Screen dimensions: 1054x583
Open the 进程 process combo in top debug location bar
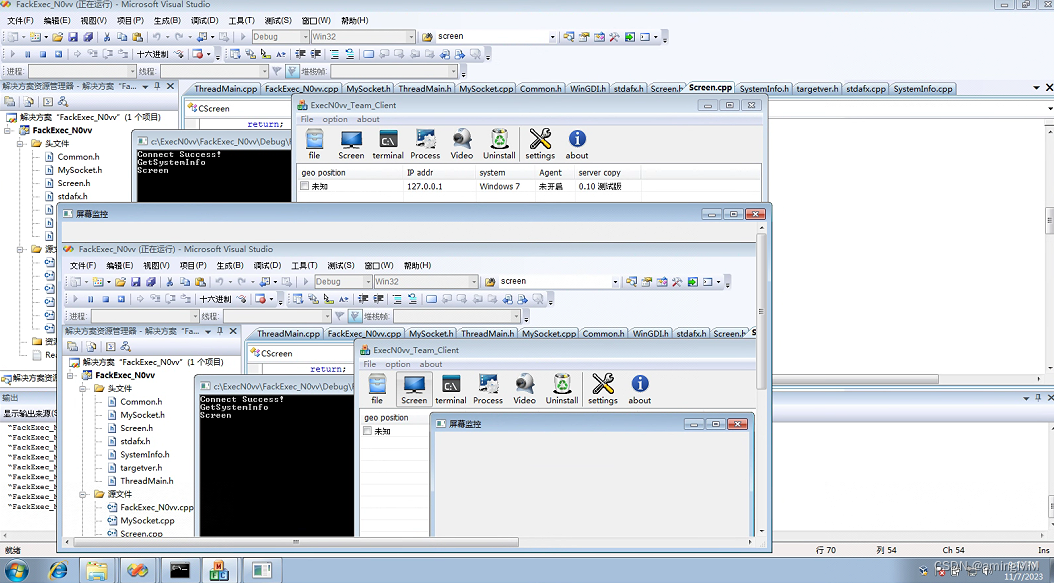click(82, 71)
